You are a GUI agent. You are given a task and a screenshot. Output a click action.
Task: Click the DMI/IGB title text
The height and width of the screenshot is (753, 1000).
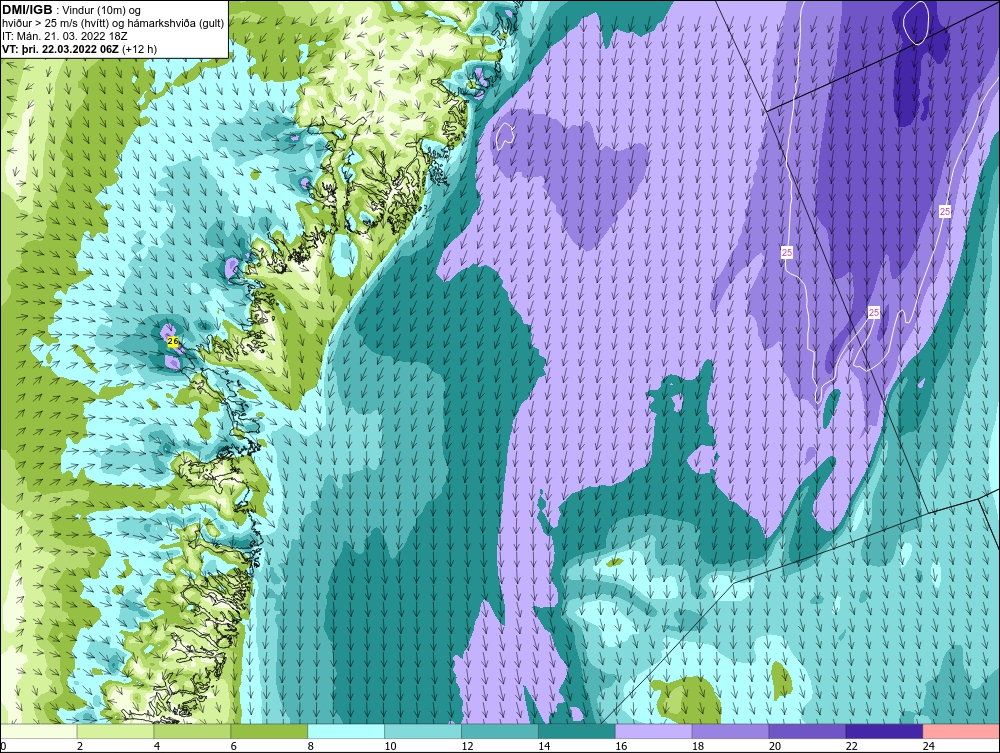27,10
